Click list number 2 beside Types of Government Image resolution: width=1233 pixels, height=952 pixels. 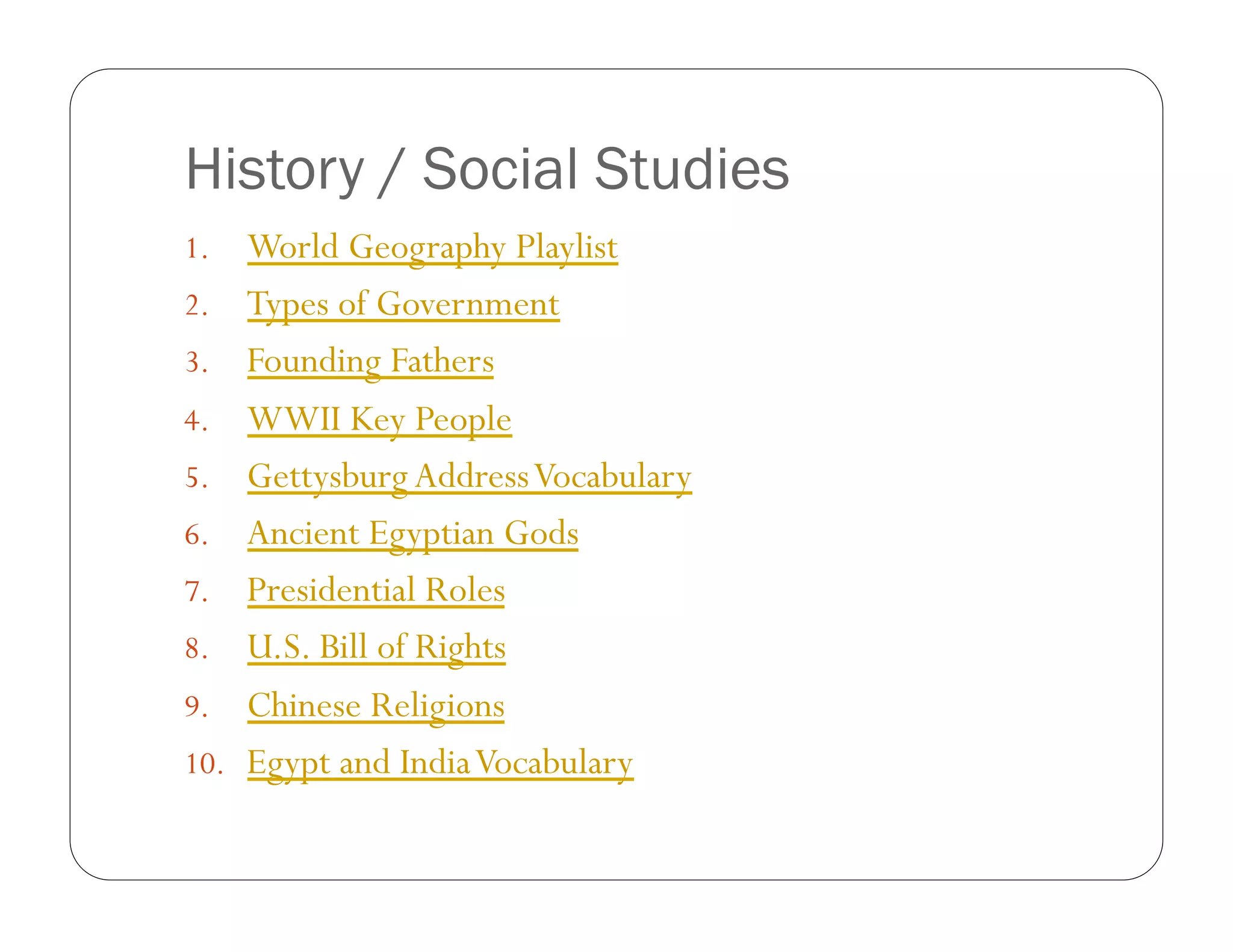[196, 306]
